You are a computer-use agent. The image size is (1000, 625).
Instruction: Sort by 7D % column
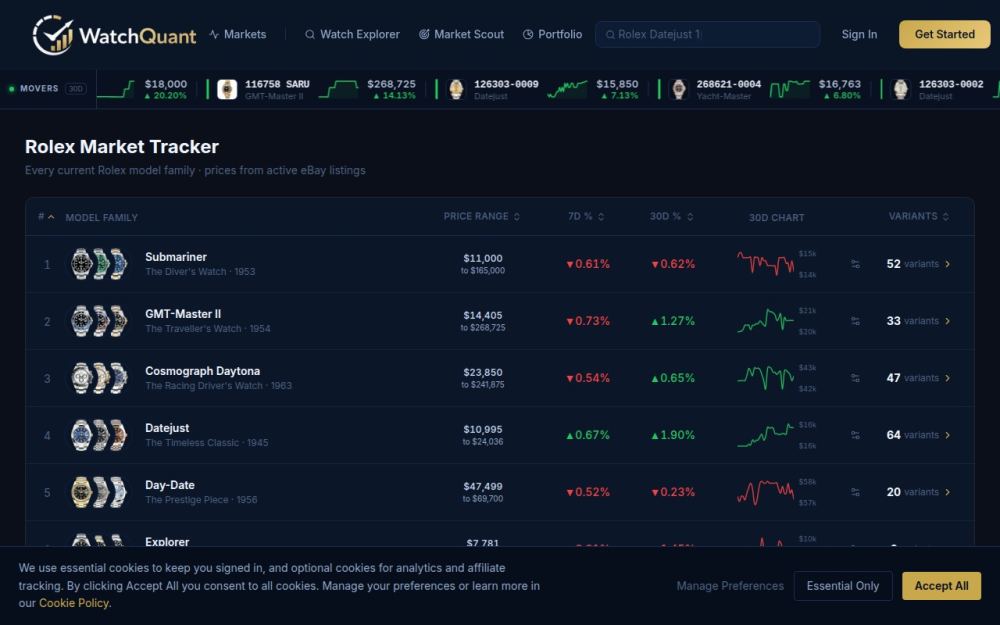pyautogui.click(x=585, y=217)
